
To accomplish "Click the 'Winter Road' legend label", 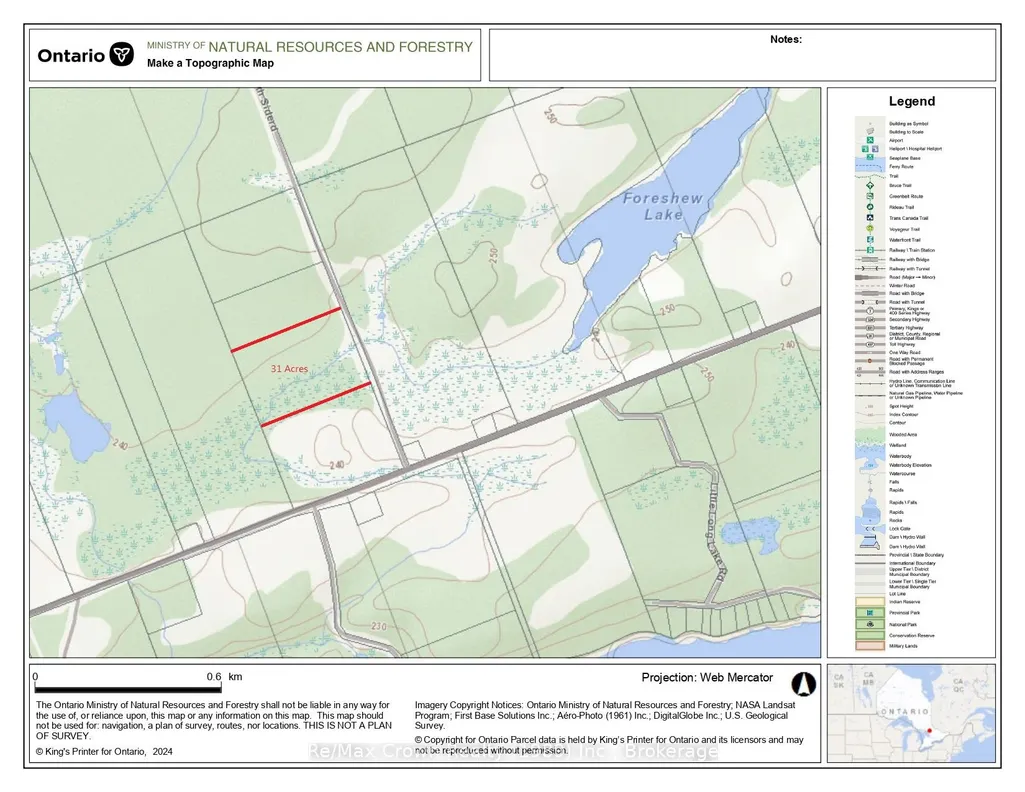I will [901, 286].
